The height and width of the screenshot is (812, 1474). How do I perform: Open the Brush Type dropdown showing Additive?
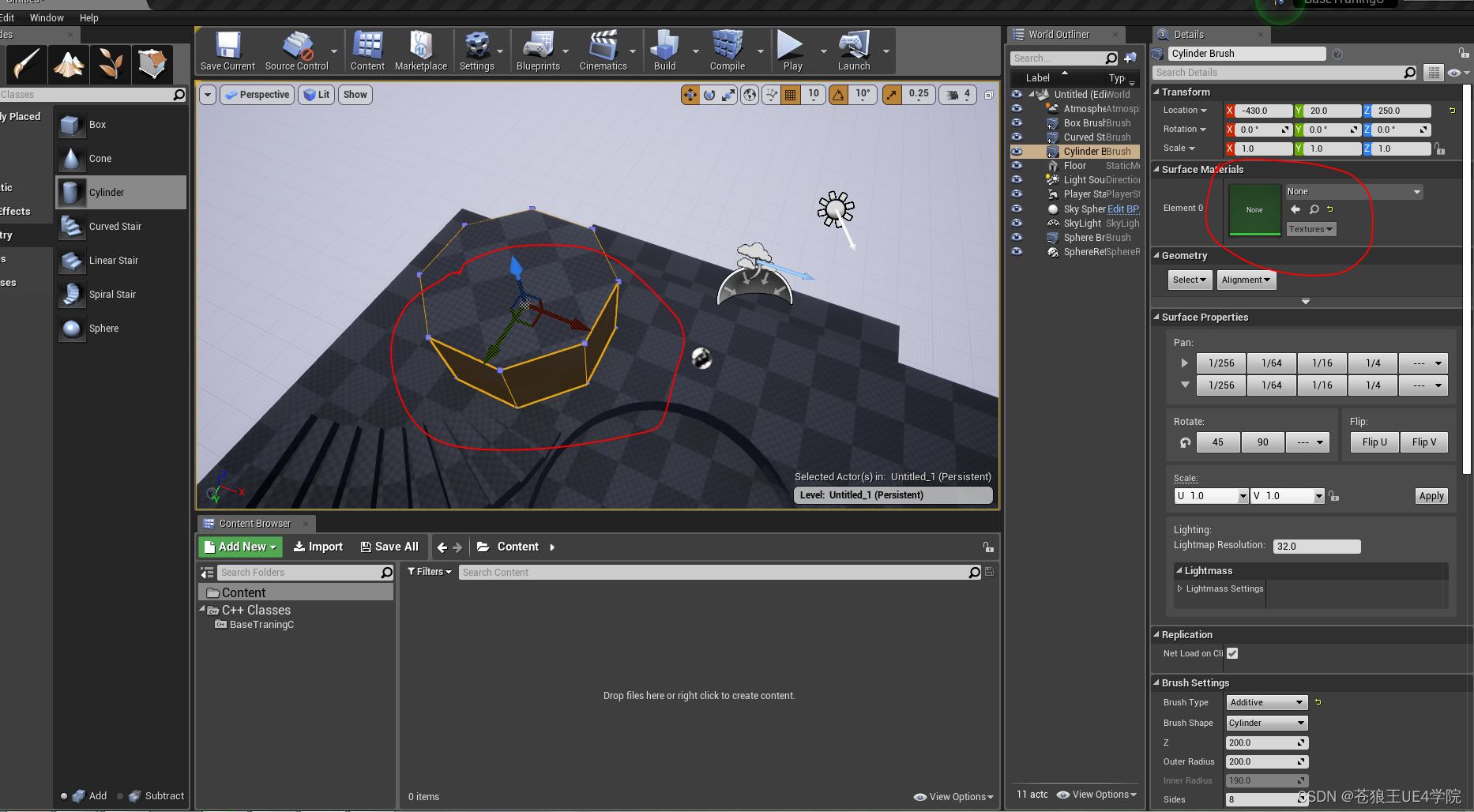click(x=1265, y=701)
